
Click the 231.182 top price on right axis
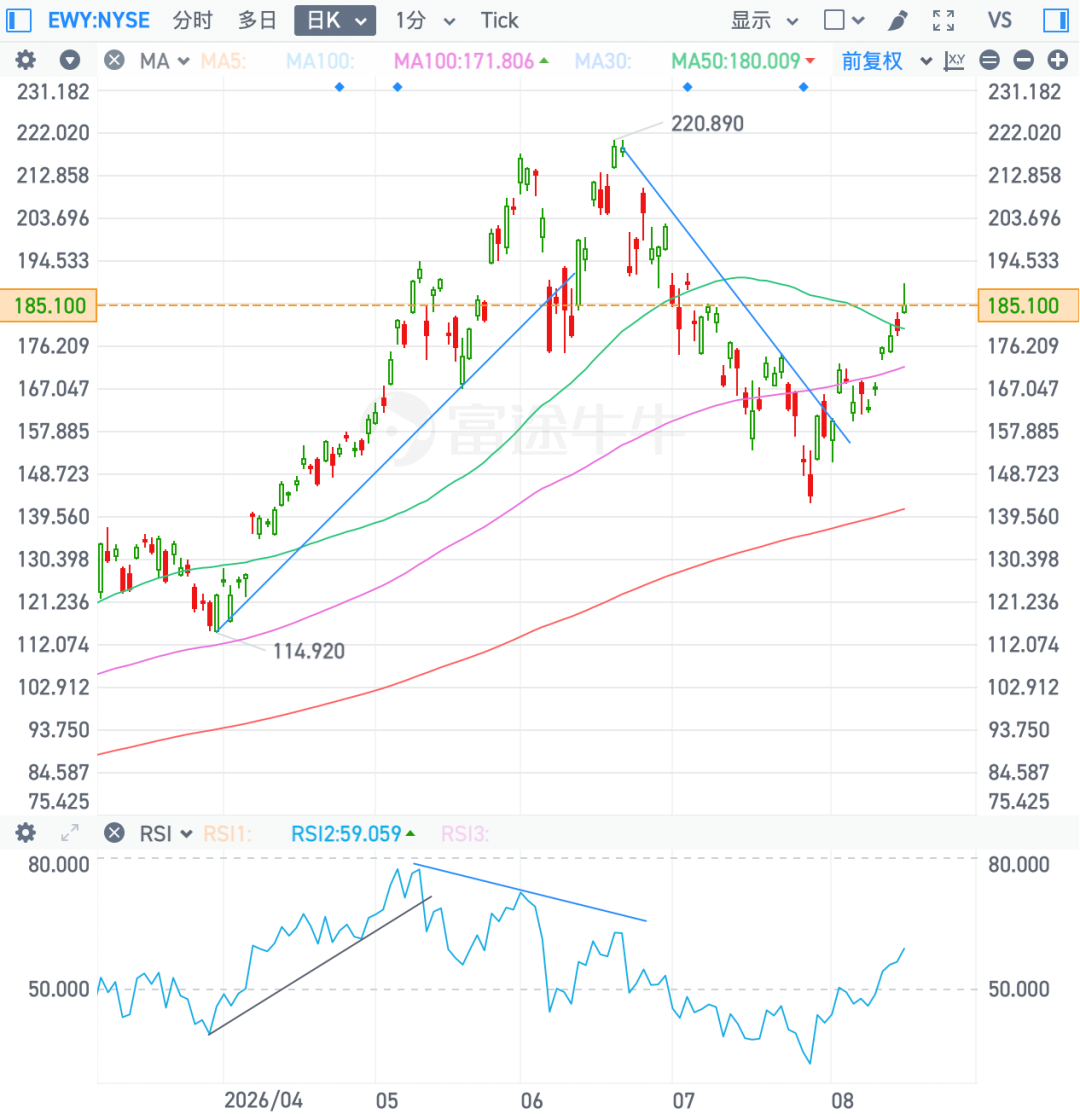(1024, 92)
